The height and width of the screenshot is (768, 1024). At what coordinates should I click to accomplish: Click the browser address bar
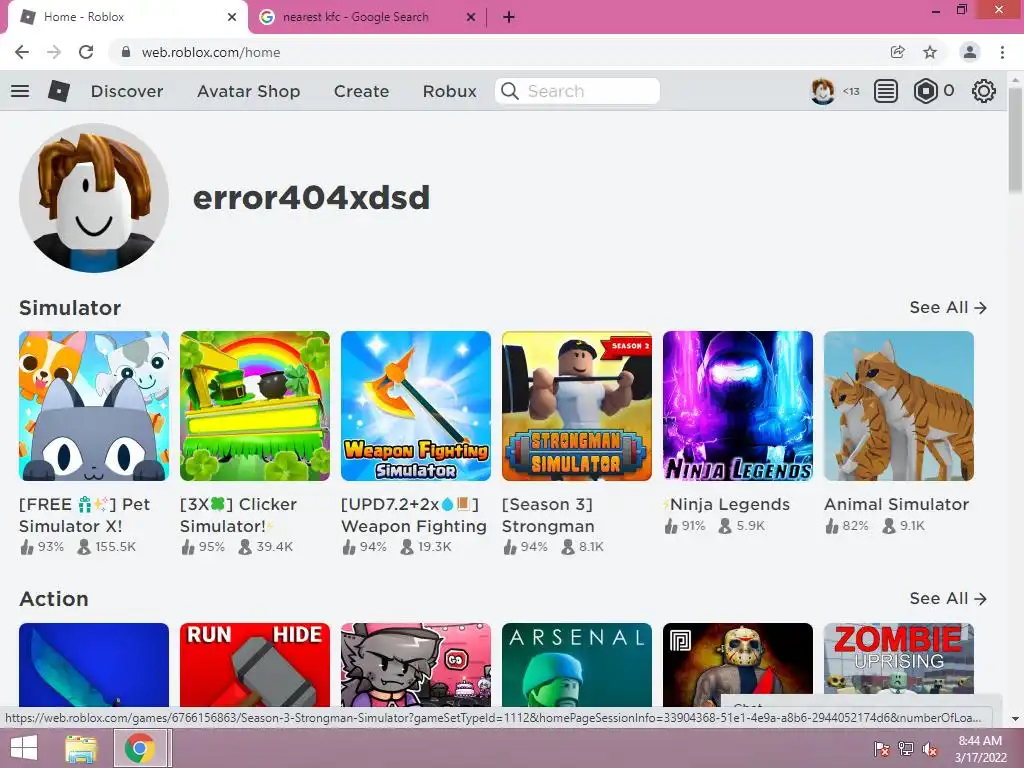496,52
